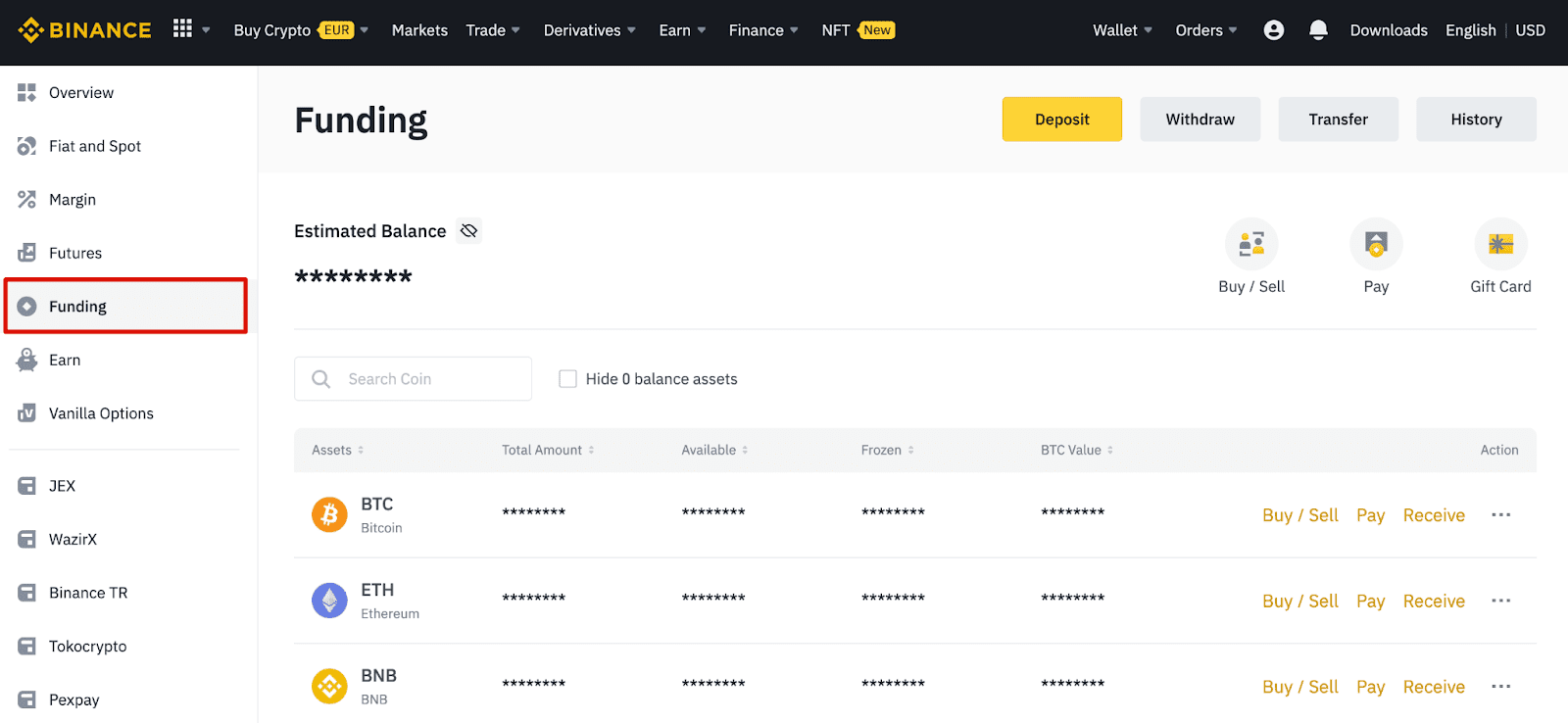Expand the Earn top menu dropdown

pos(682,30)
